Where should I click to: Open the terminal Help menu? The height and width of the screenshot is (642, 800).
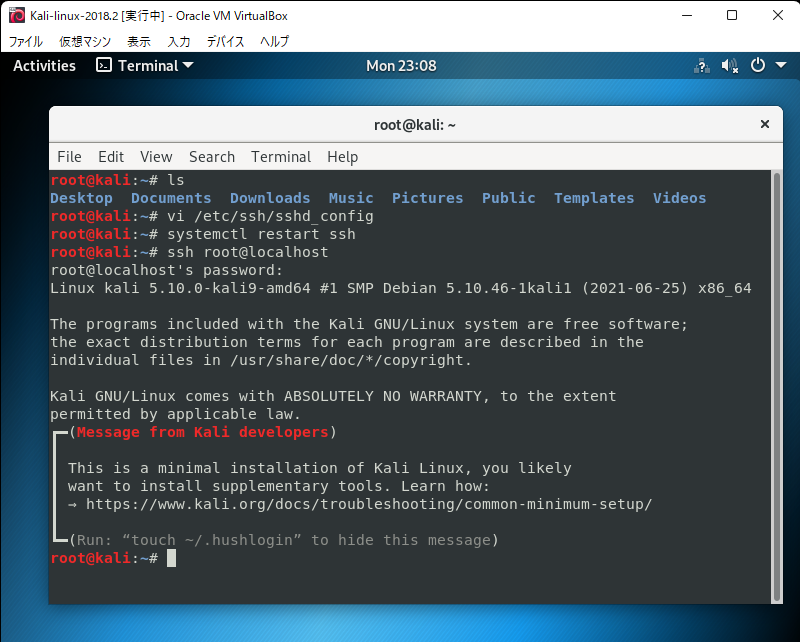tap(342, 157)
